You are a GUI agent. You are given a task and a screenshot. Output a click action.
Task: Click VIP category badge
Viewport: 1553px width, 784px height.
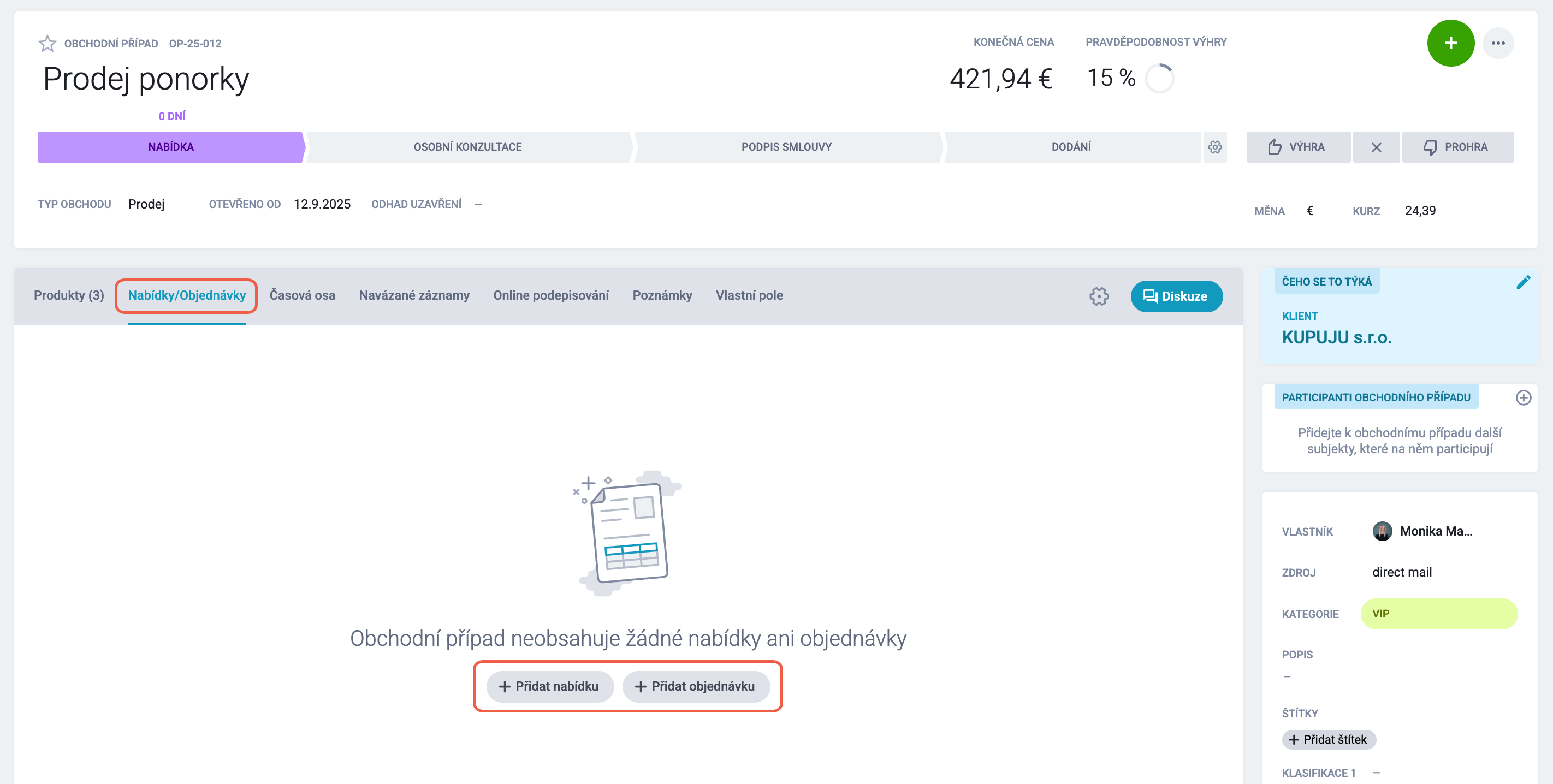(1438, 614)
